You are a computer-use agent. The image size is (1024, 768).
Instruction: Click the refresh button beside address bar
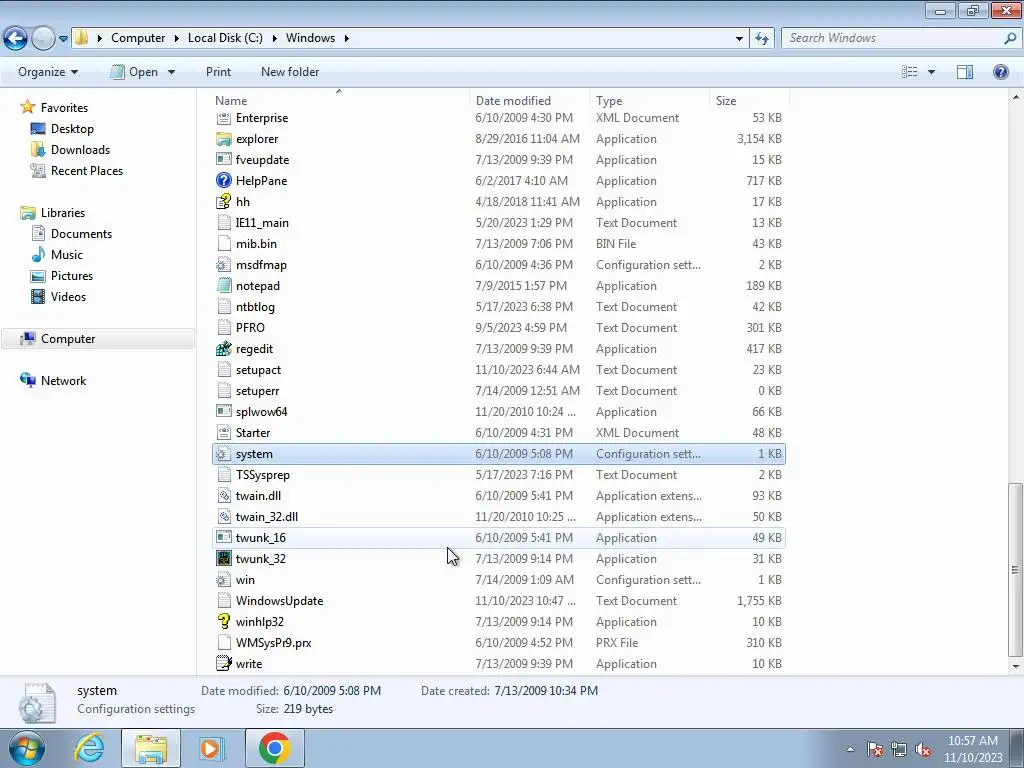coord(761,39)
